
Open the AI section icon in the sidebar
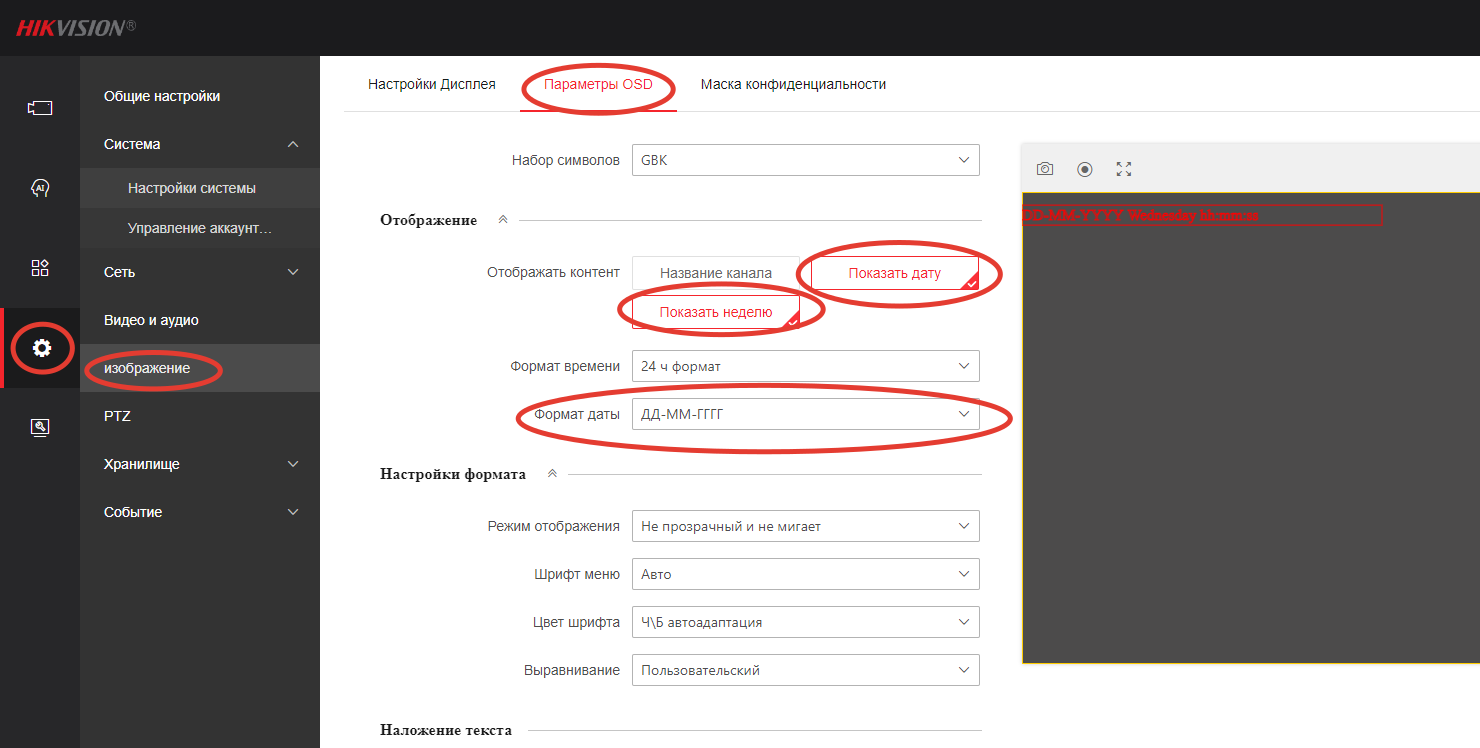click(x=40, y=188)
